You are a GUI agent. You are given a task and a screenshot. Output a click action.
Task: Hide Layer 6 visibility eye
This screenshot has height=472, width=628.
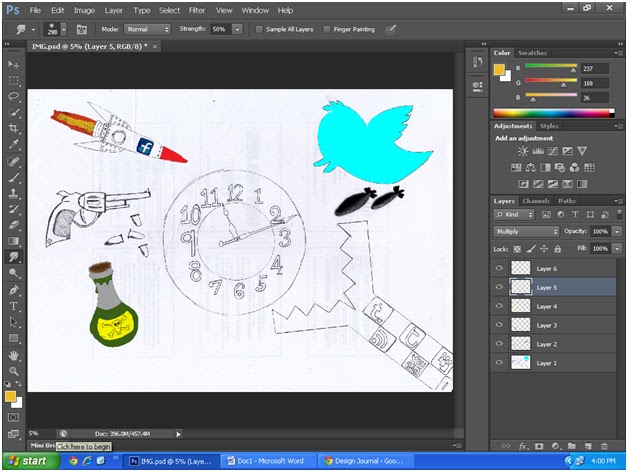coord(499,268)
